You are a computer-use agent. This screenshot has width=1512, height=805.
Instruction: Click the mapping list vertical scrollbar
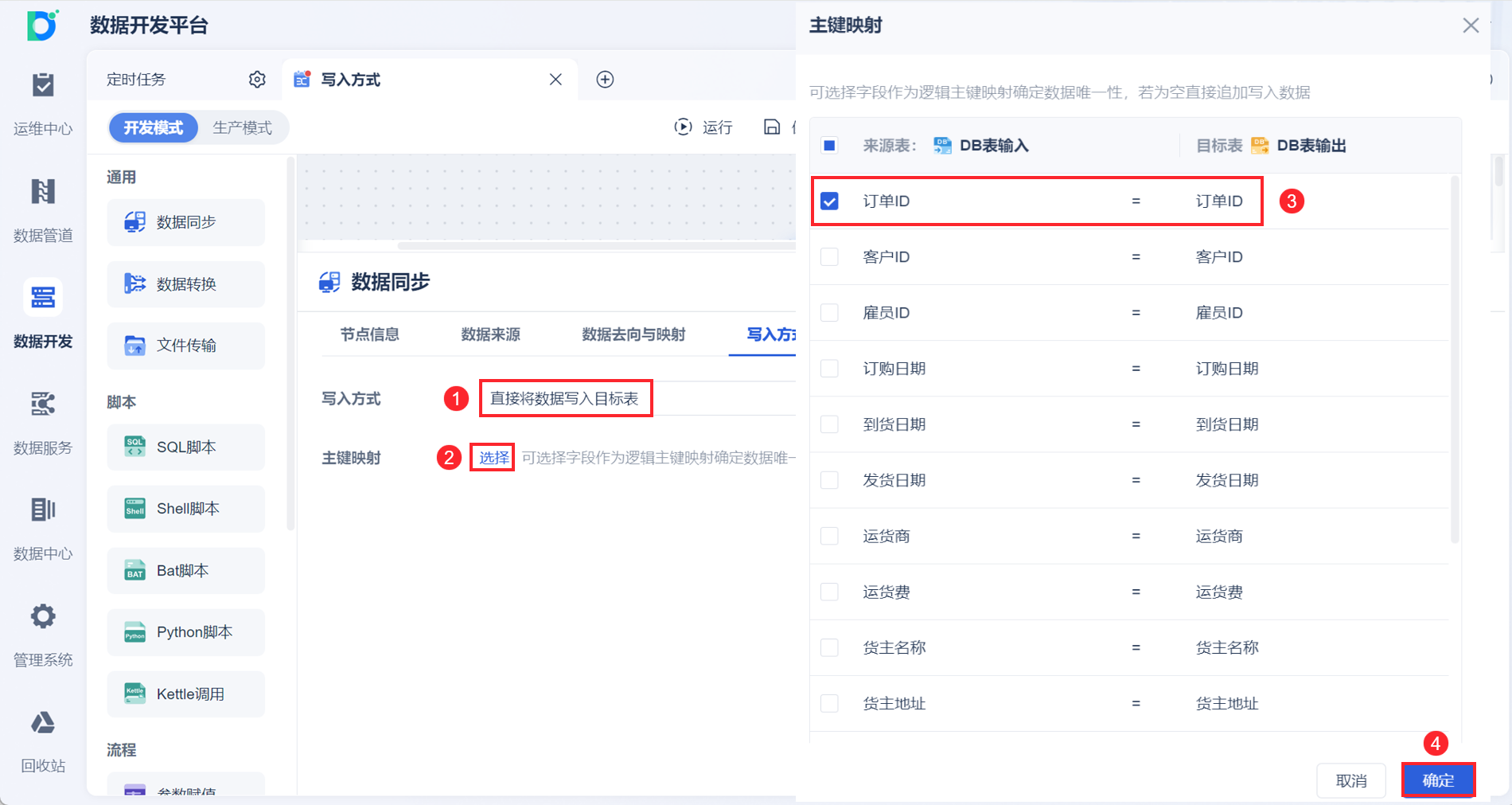point(1455,360)
